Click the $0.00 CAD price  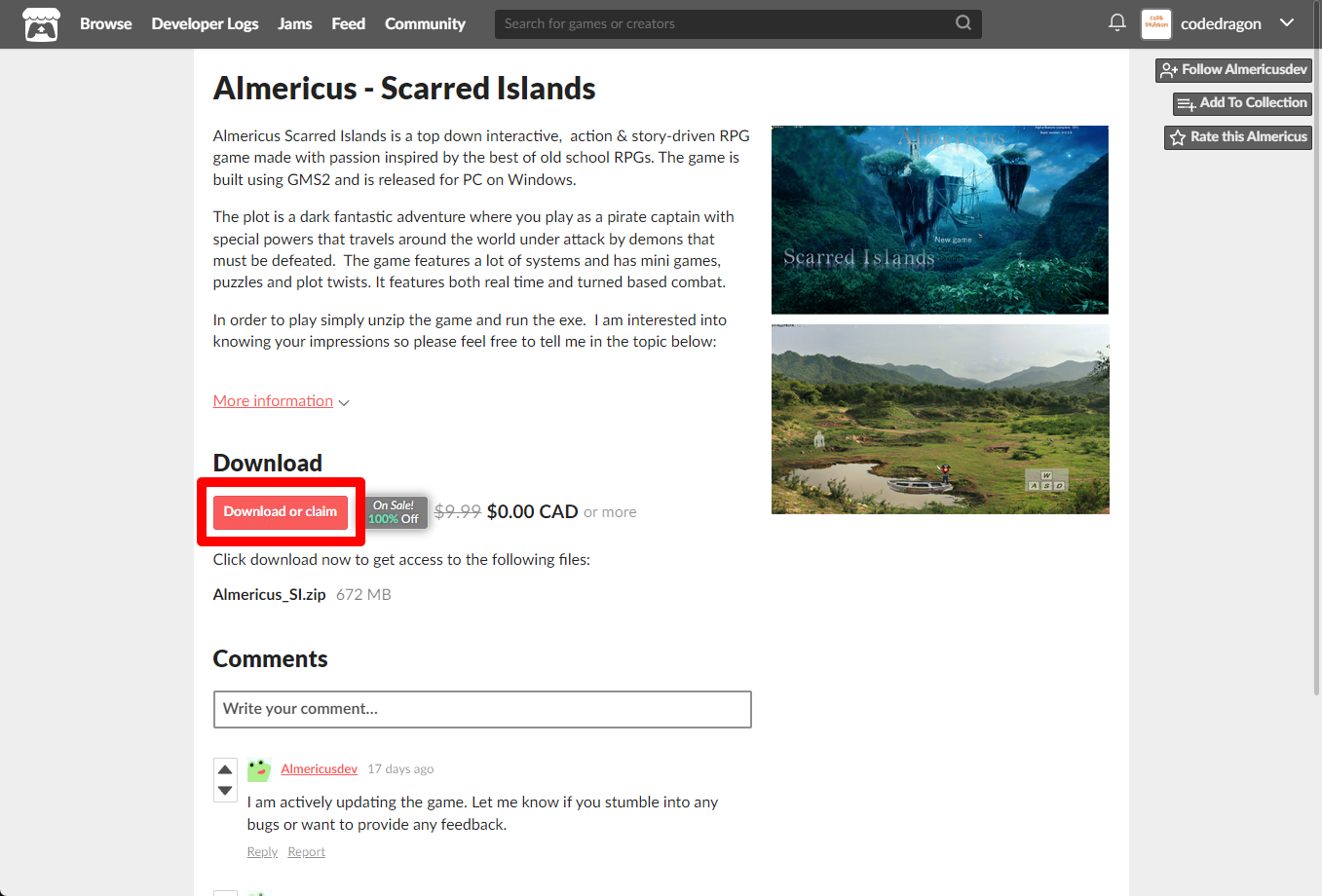532,512
